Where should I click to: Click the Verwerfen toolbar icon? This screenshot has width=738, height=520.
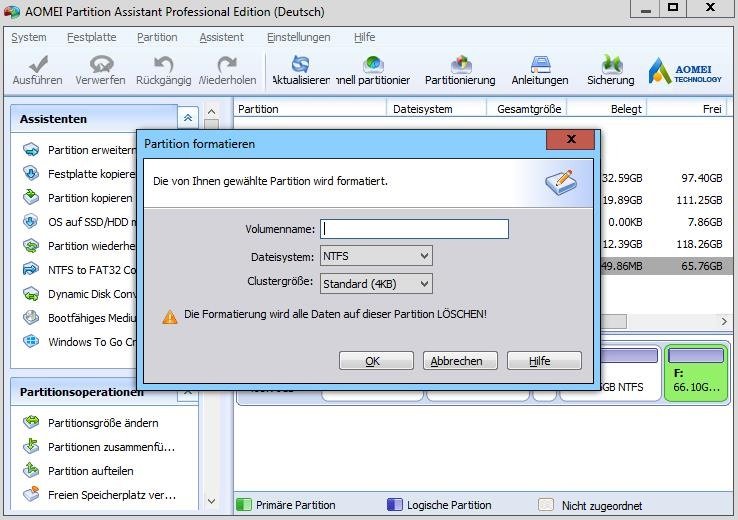tap(101, 64)
